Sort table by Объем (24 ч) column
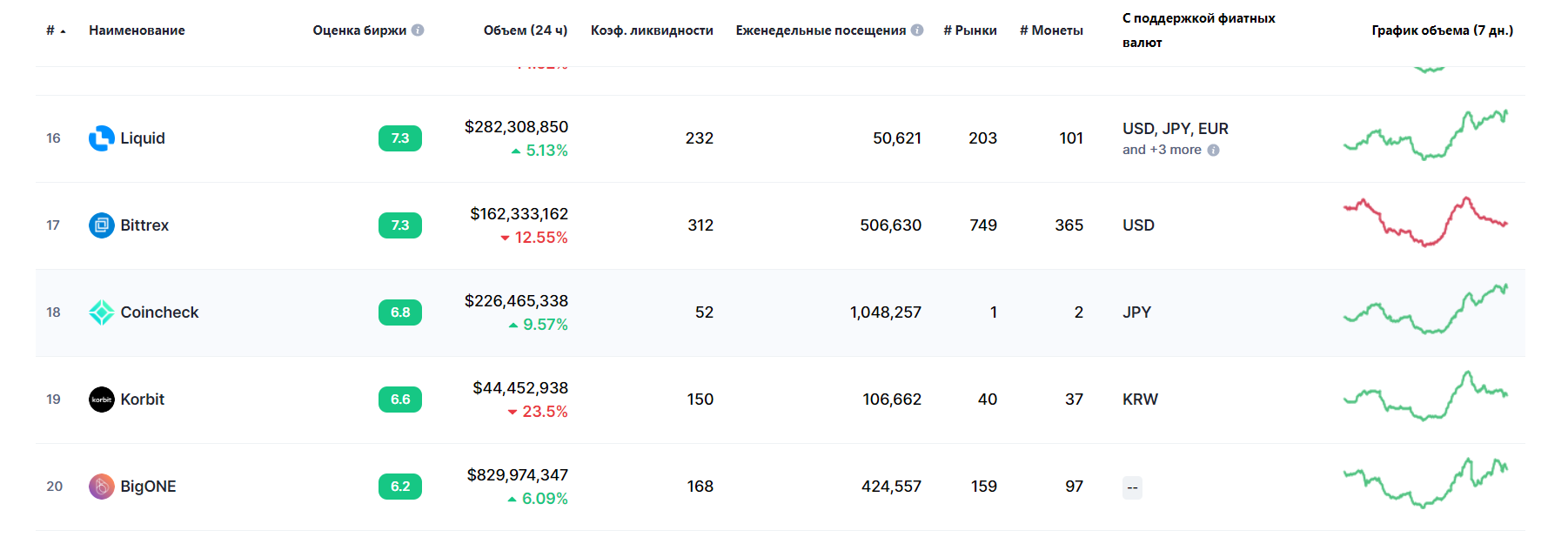Viewport: 1568px width, 544px height. tap(526, 30)
